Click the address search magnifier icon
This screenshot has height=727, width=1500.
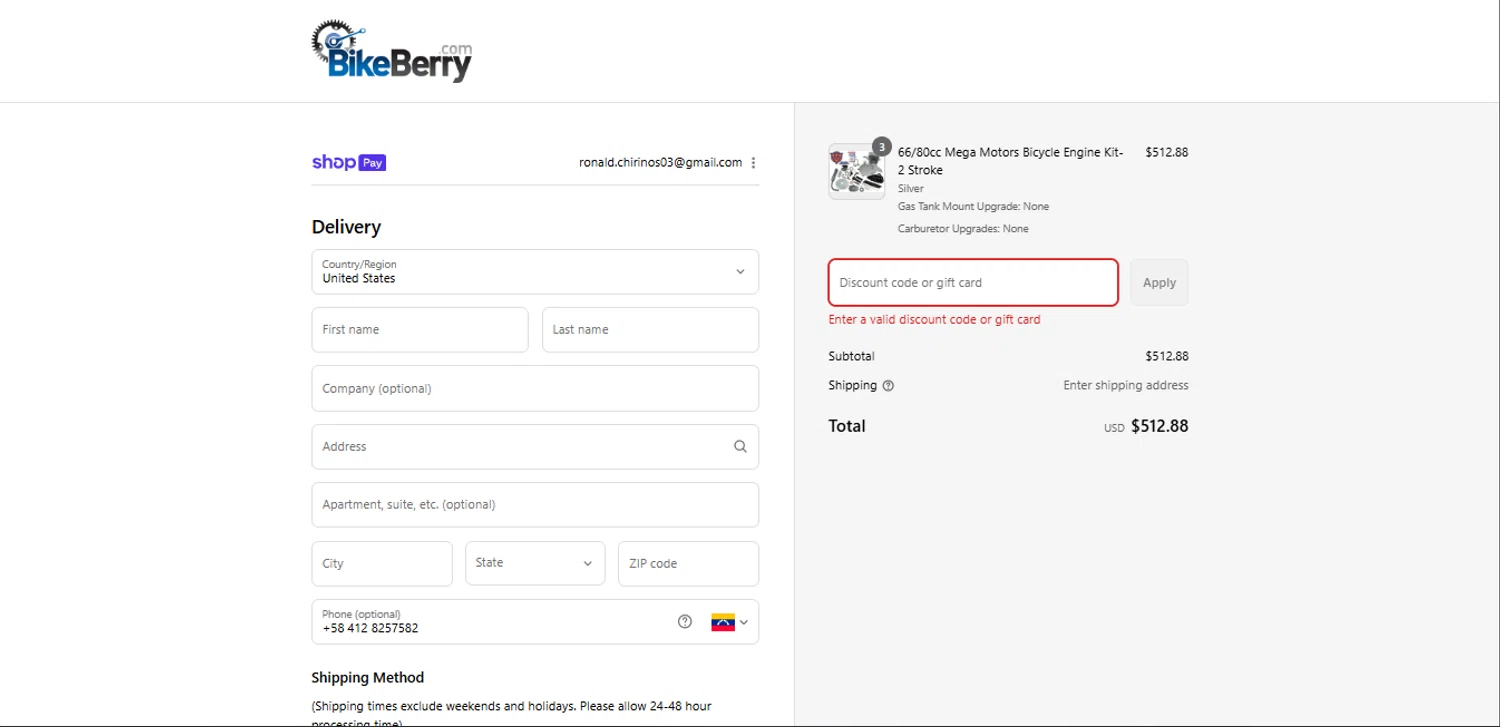pyautogui.click(x=740, y=447)
